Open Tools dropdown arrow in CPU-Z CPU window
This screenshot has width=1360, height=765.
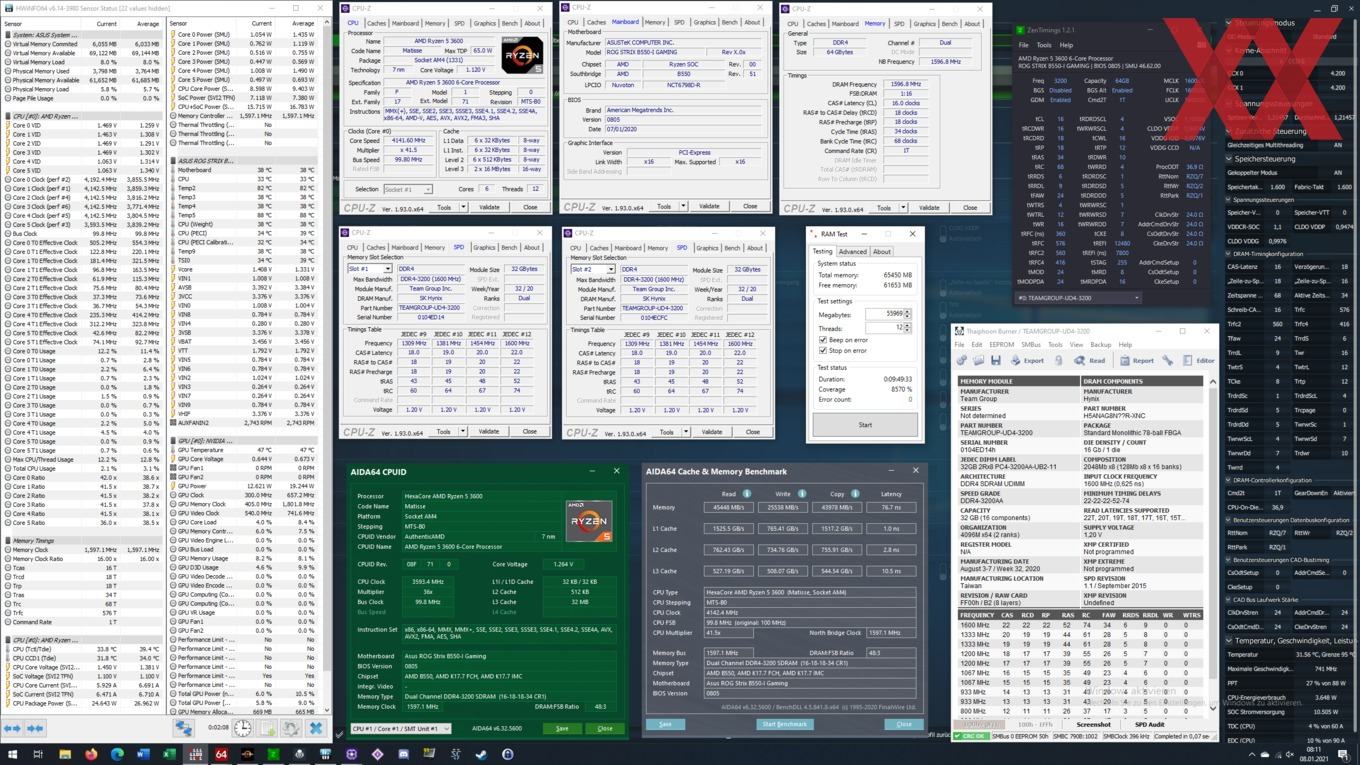tap(463, 207)
